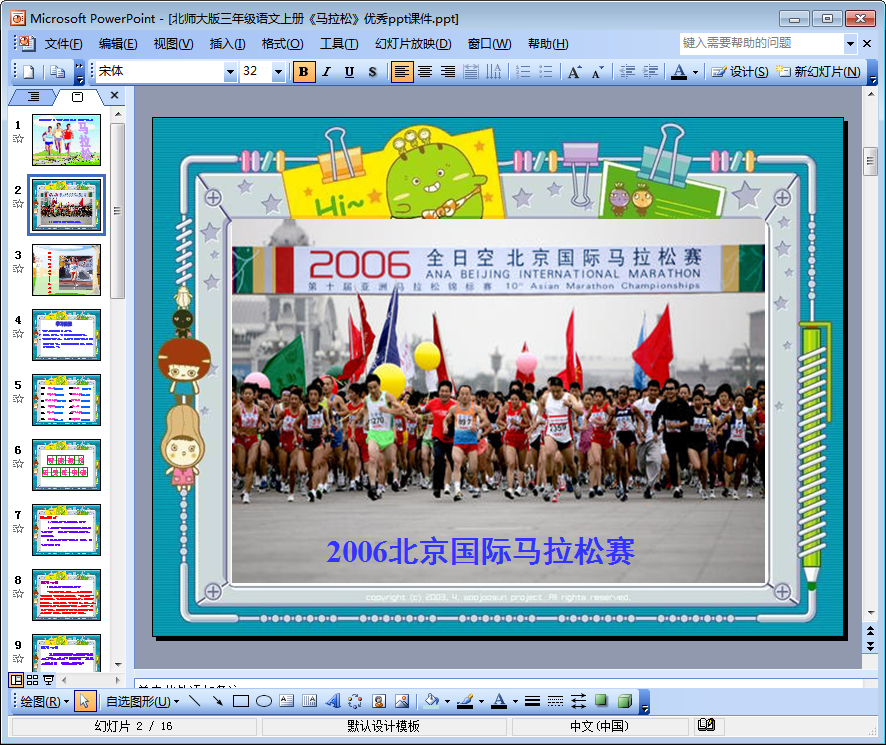Click the help question input box
Viewport: 886px width, 745px height.
pos(762,44)
